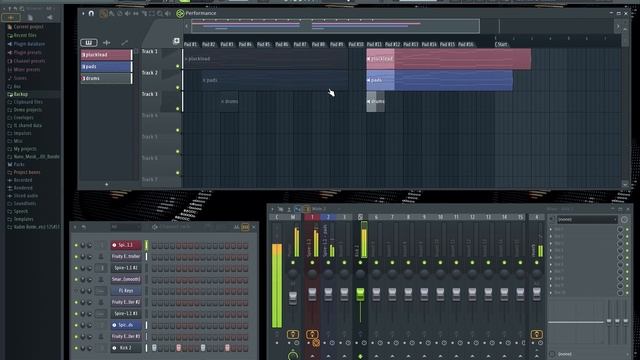The height and width of the screenshot is (360, 640).
Task: Click the mute tool in playlist toolbar
Action: pos(127,13)
